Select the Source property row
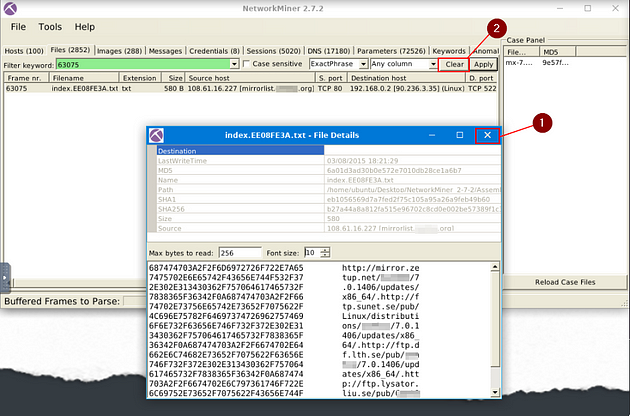630x416 pixels. tap(328, 228)
